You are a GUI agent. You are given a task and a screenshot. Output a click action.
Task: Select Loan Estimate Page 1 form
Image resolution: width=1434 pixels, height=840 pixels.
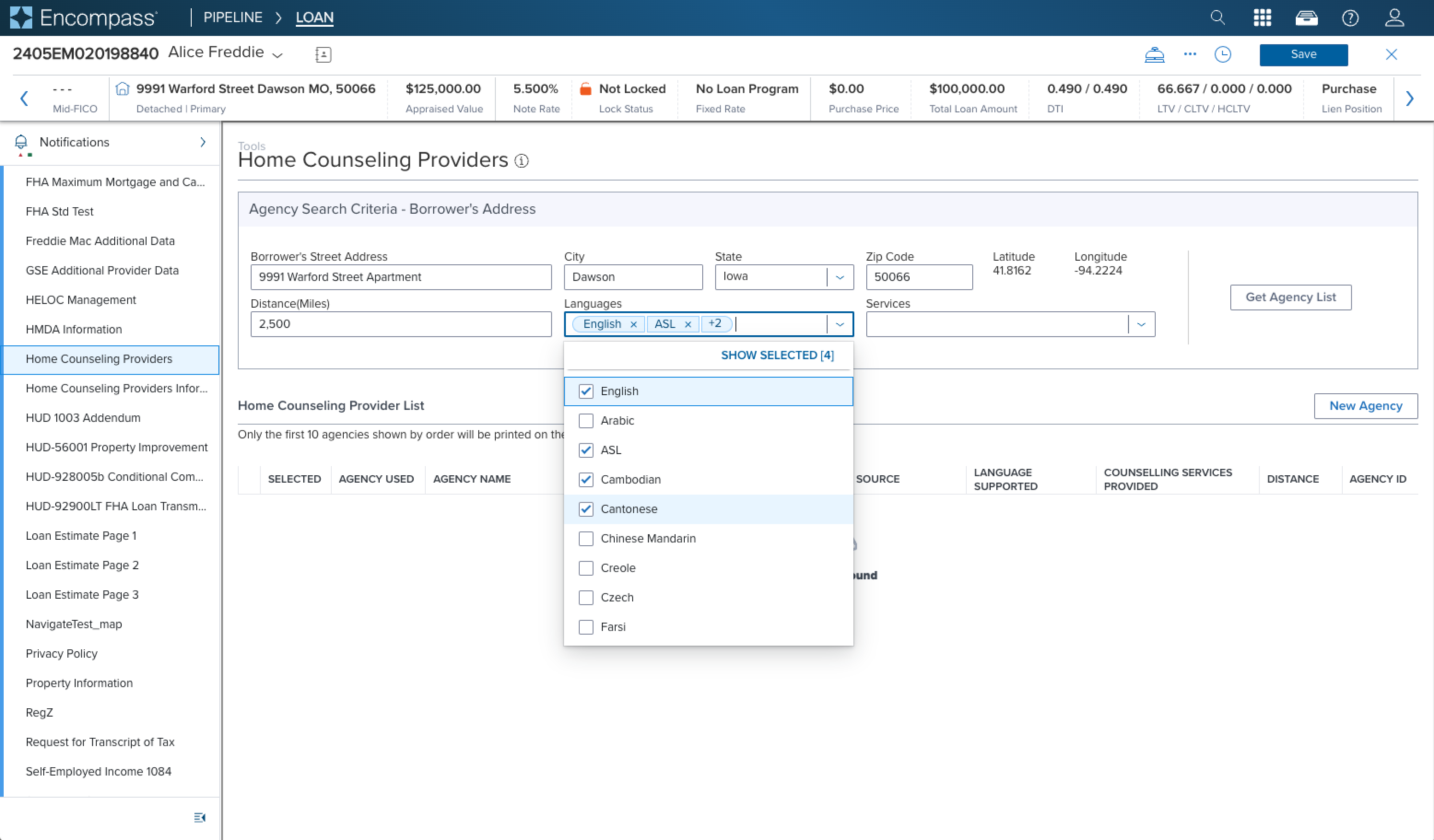tap(81, 536)
